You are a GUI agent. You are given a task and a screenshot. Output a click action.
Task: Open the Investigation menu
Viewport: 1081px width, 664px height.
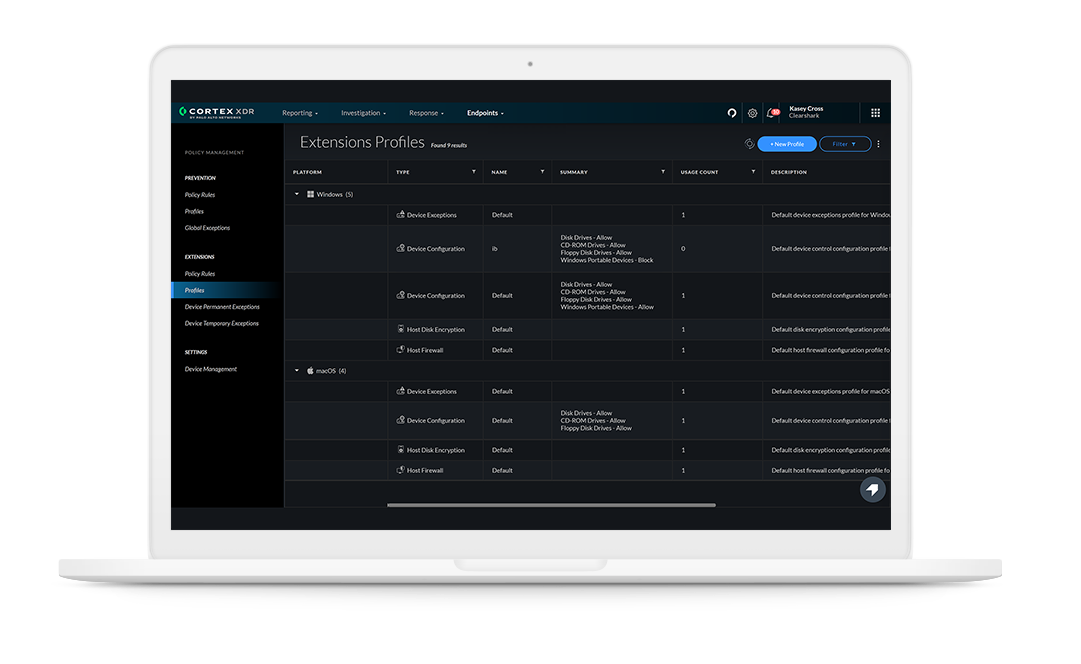click(362, 113)
